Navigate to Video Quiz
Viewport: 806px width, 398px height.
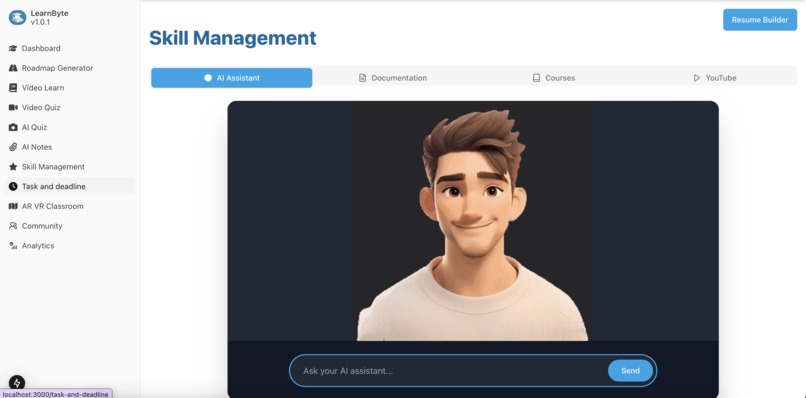(70, 107)
